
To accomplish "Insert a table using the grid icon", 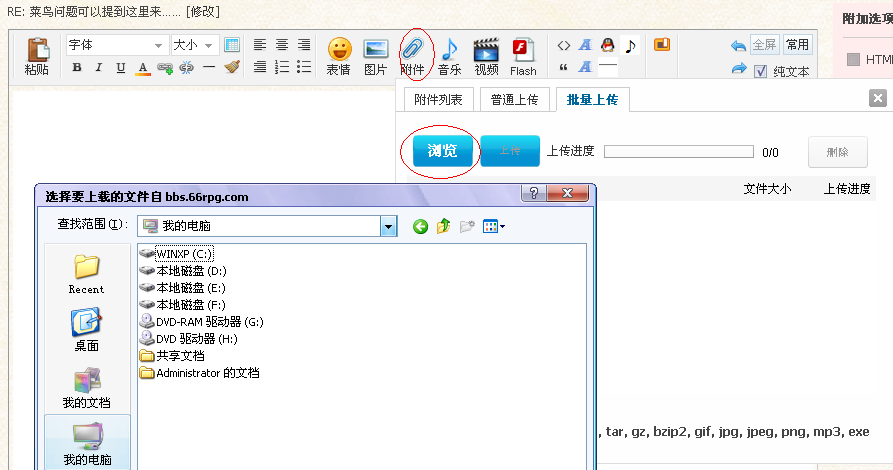I will 232,45.
